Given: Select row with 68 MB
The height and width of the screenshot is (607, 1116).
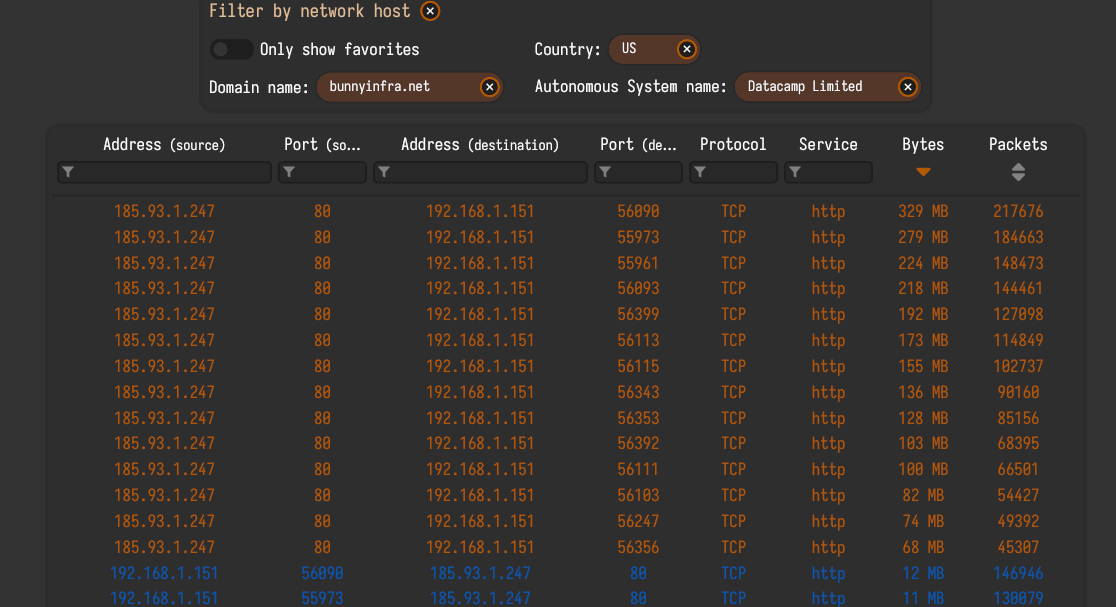Looking at the screenshot, I should coord(567,547).
